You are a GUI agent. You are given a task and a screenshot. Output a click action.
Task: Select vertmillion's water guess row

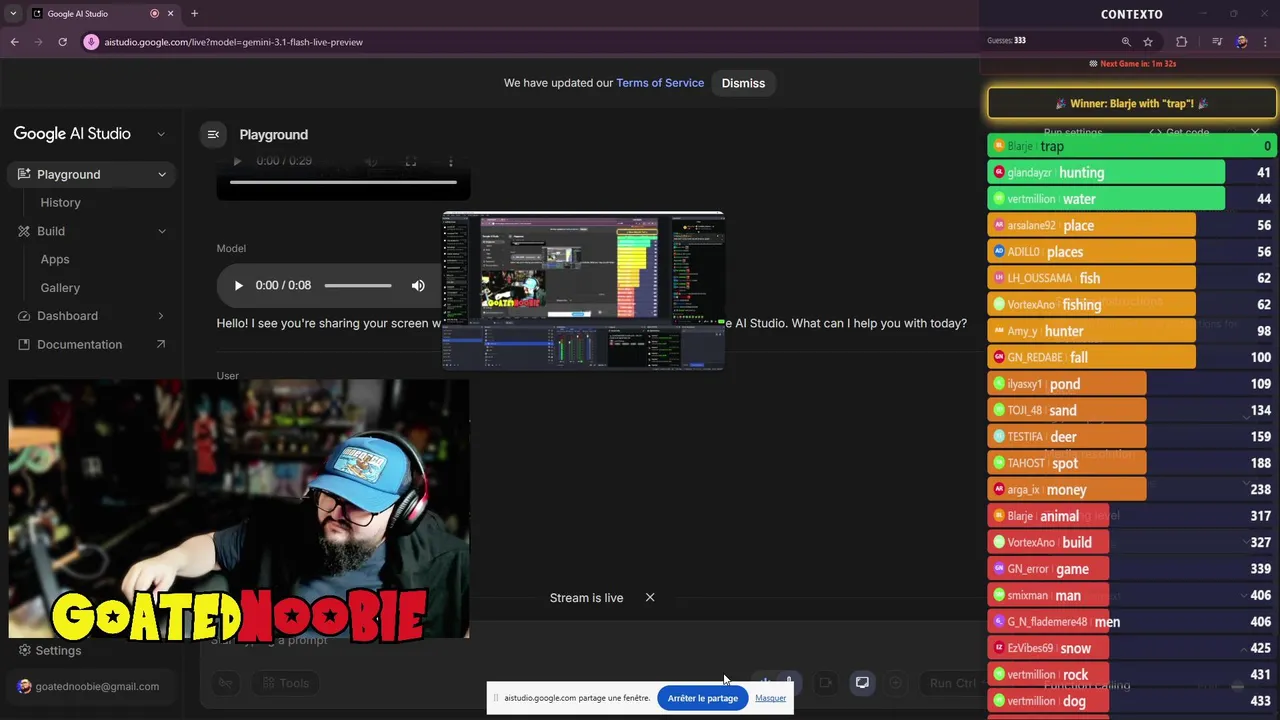pyautogui.click(x=1132, y=199)
